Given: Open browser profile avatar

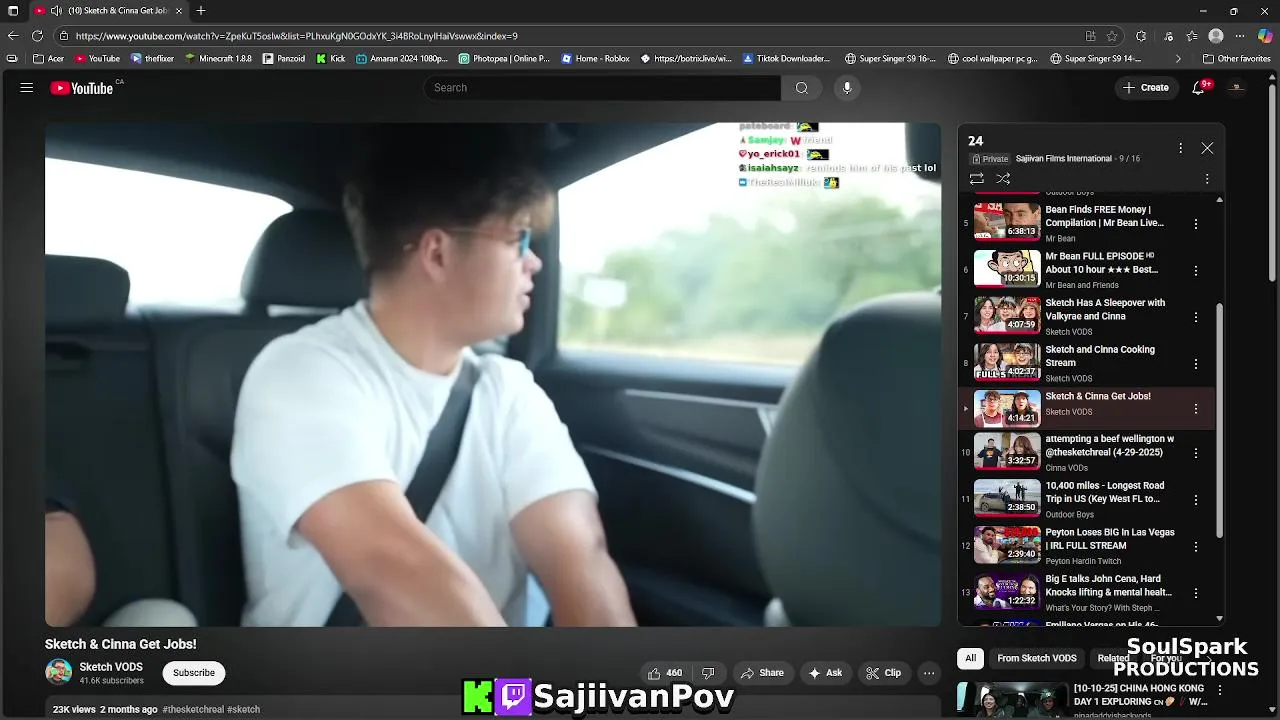Looking at the screenshot, I should (1216, 36).
